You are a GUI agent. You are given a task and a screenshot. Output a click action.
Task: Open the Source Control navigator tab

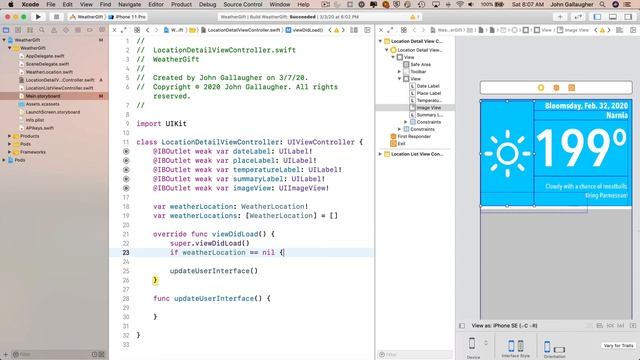point(18,30)
